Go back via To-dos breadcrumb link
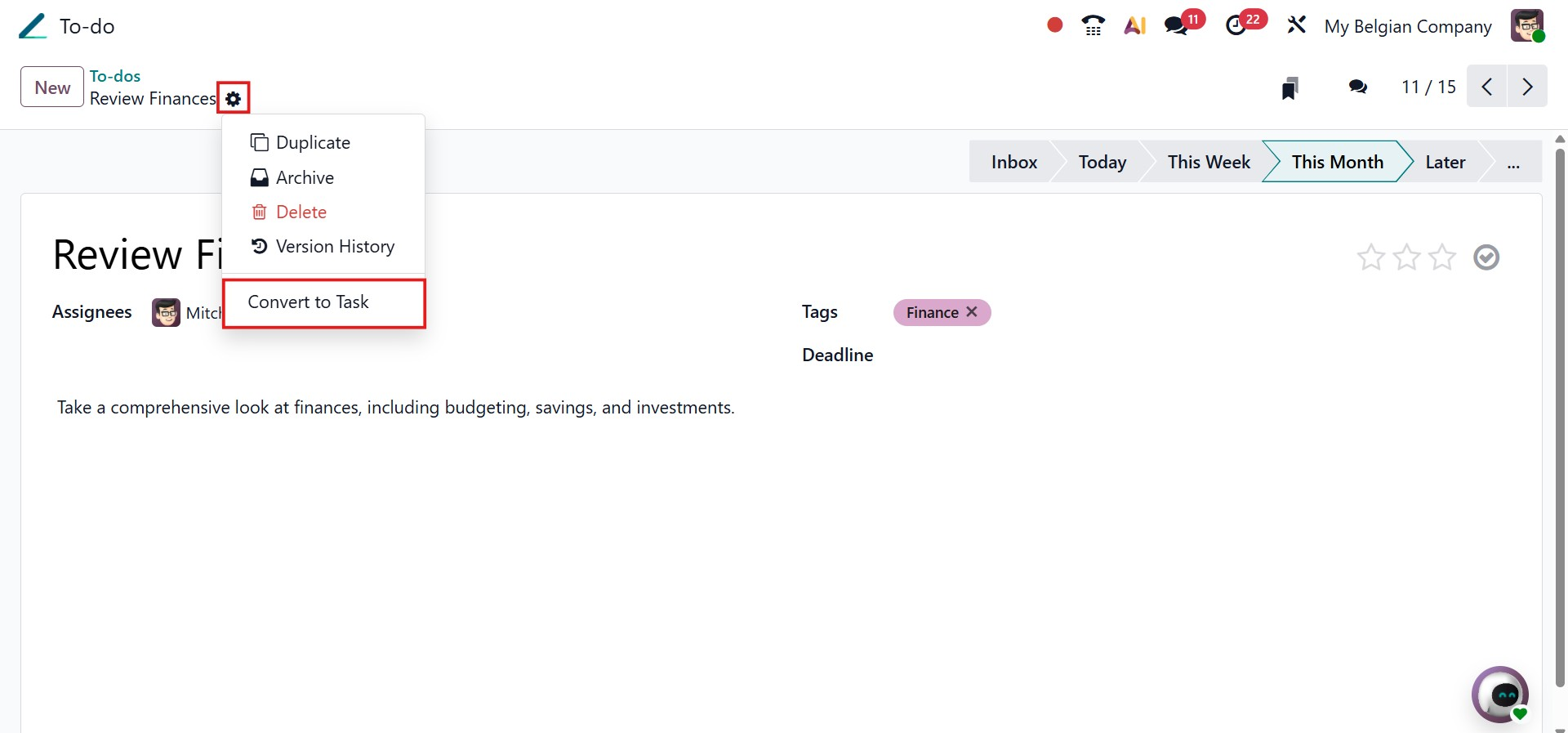The width and height of the screenshot is (1568, 733). [x=115, y=76]
